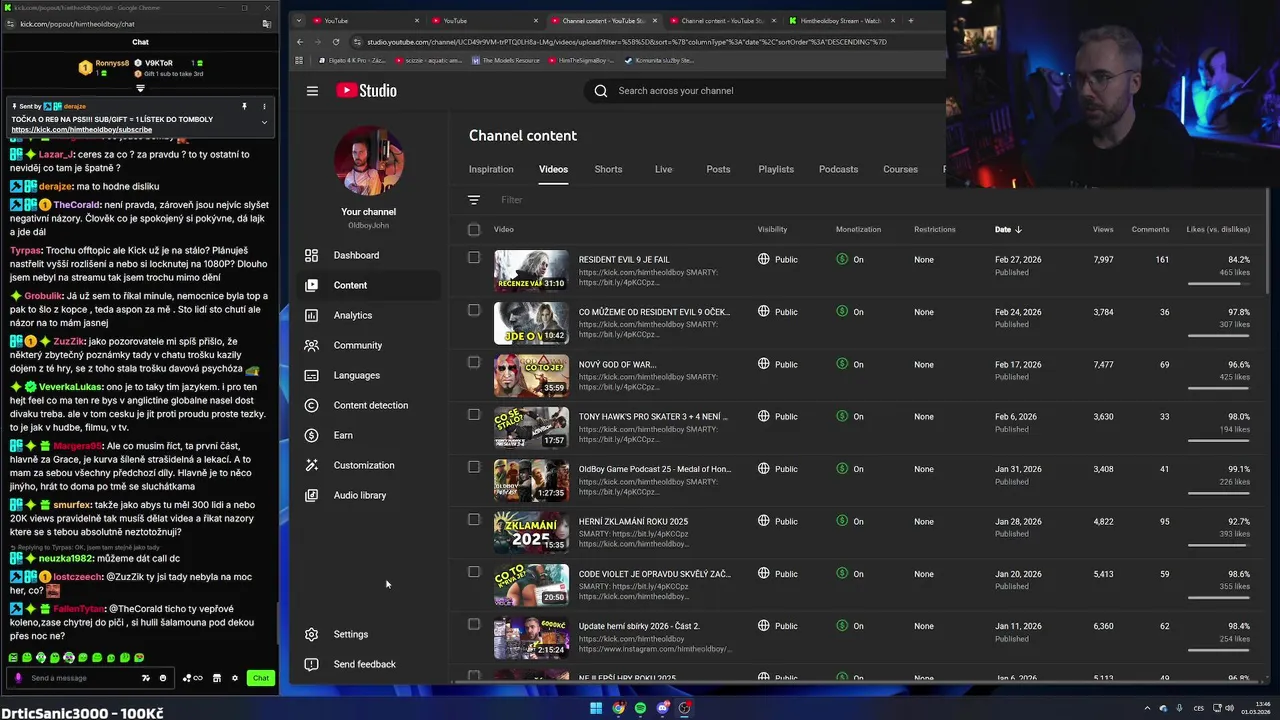Click the filter icon above video list
Screen dimensions: 1280x720
[474, 200]
